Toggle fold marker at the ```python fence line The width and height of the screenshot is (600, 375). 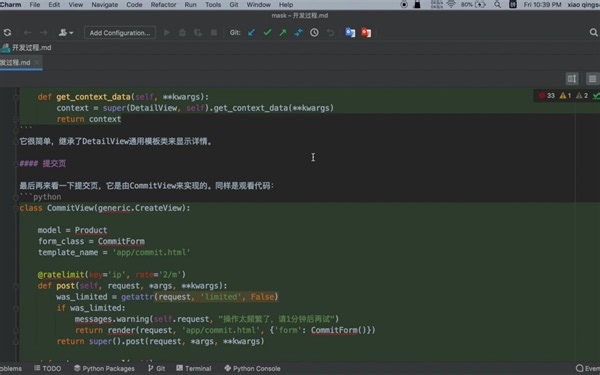point(16,197)
